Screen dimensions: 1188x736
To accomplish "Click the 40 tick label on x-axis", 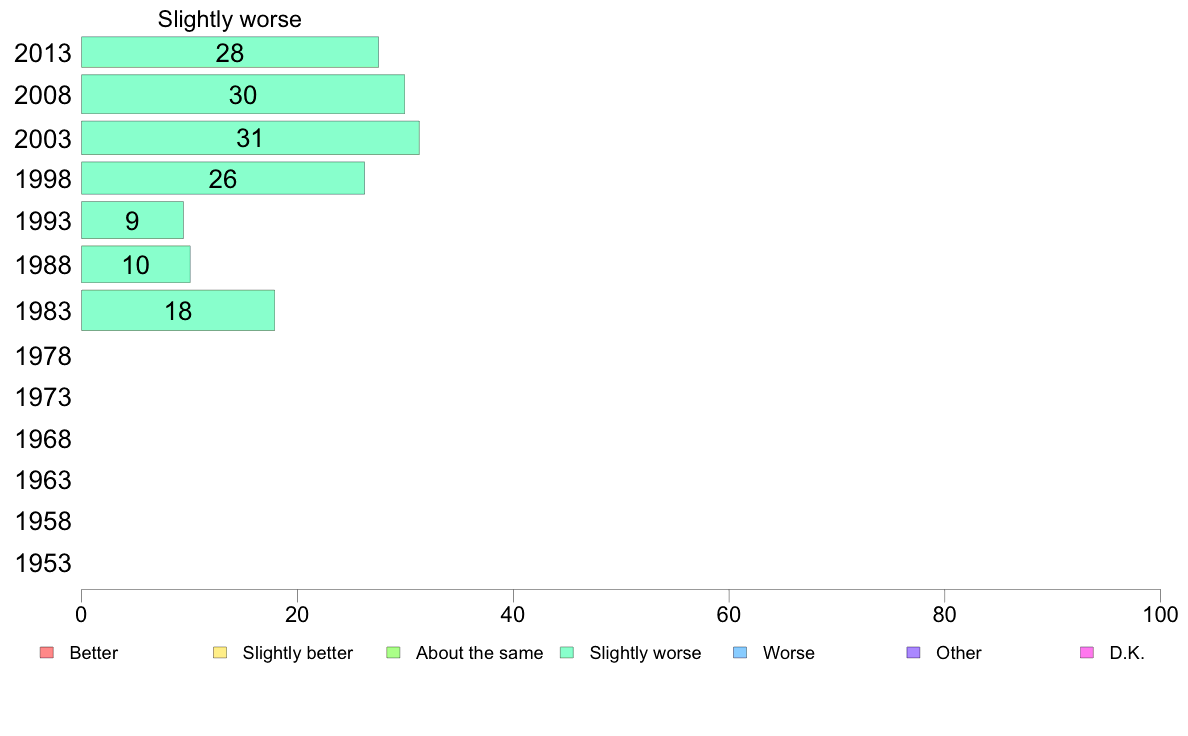I will coord(513,615).
